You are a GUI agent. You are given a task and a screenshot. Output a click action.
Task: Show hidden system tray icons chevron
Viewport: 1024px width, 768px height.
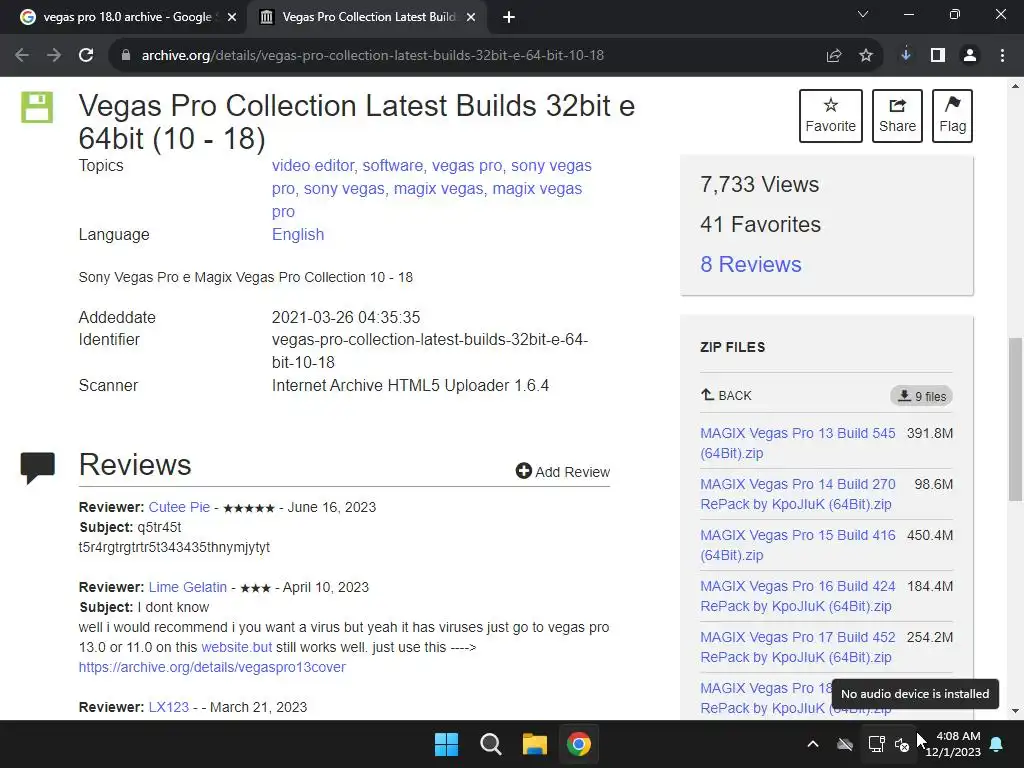[x=813, y=744]
